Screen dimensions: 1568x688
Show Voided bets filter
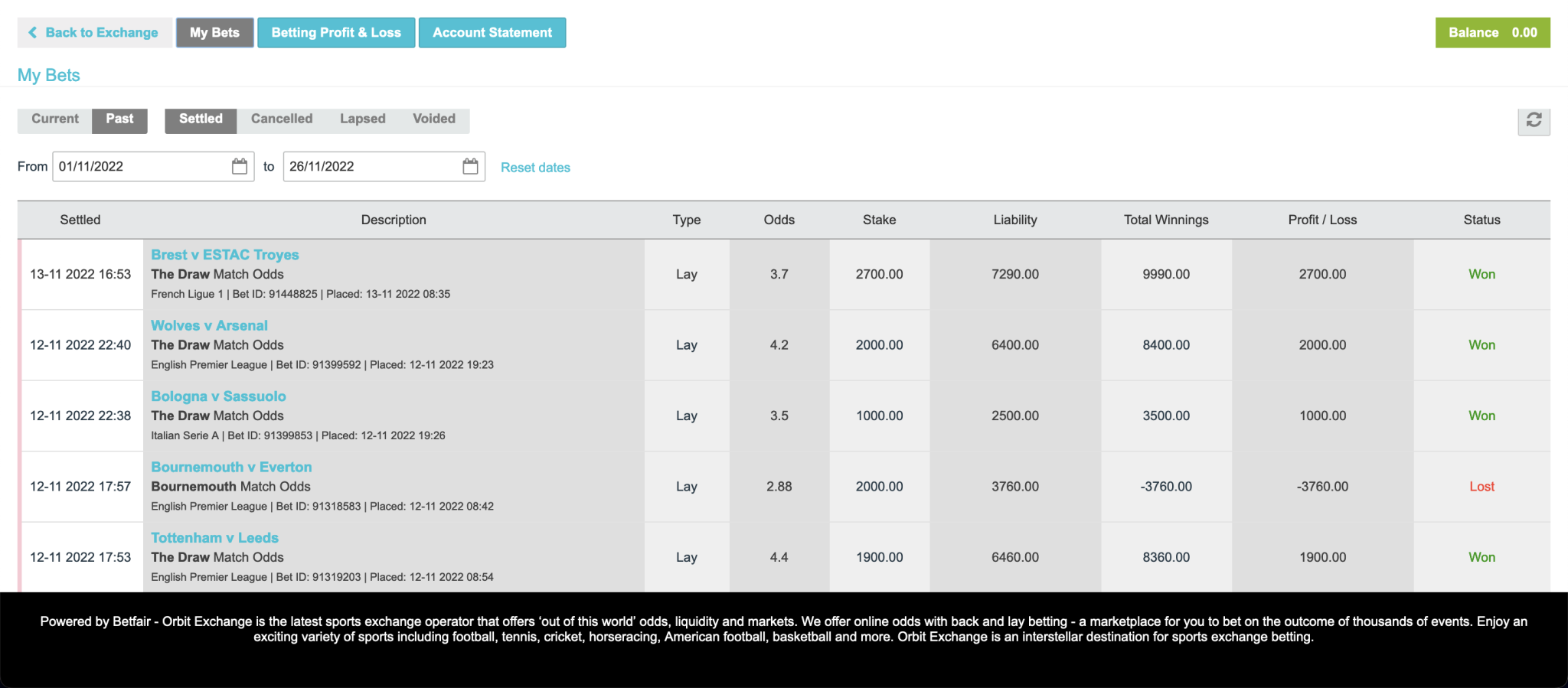[434, 119]
